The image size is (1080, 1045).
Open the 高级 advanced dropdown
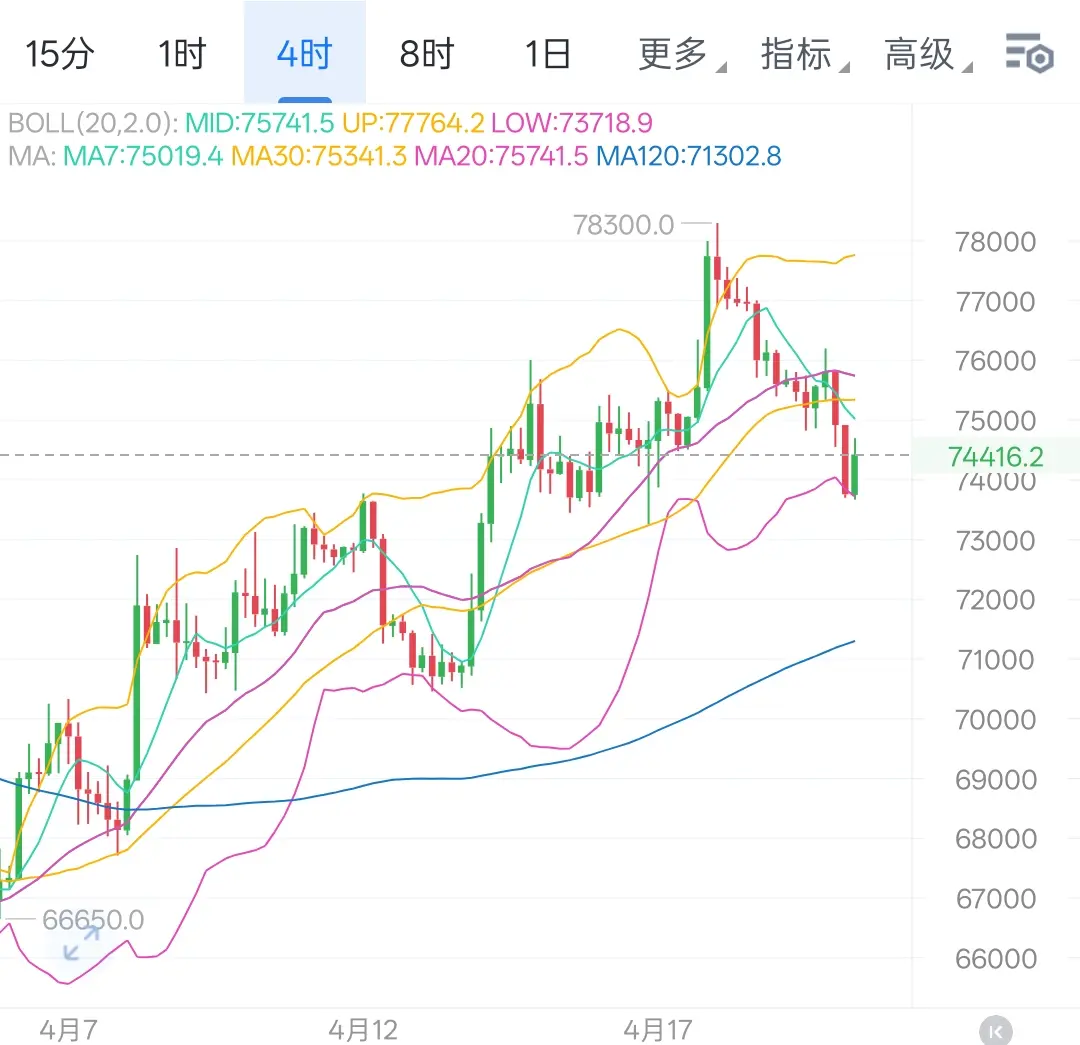[927, 54]
